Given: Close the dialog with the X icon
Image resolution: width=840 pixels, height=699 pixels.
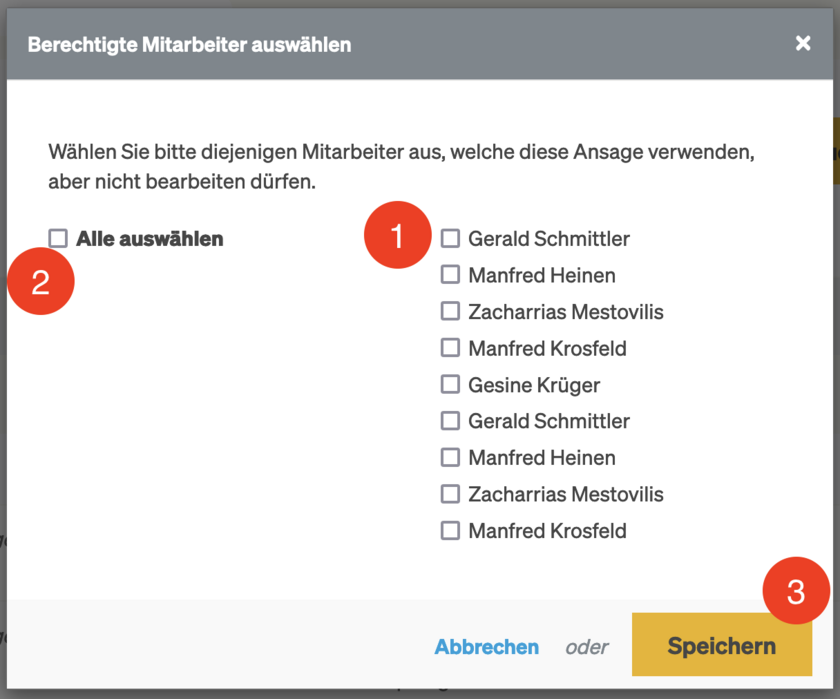Looking at the screenshot, I should 802,43.
